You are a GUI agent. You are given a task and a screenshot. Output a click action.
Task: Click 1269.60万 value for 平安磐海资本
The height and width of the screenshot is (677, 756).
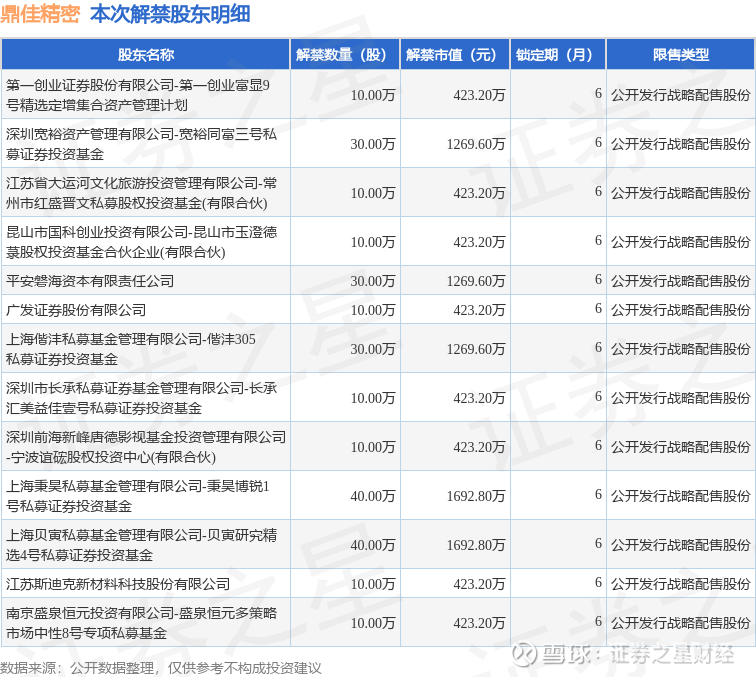(x=476, y=281)
